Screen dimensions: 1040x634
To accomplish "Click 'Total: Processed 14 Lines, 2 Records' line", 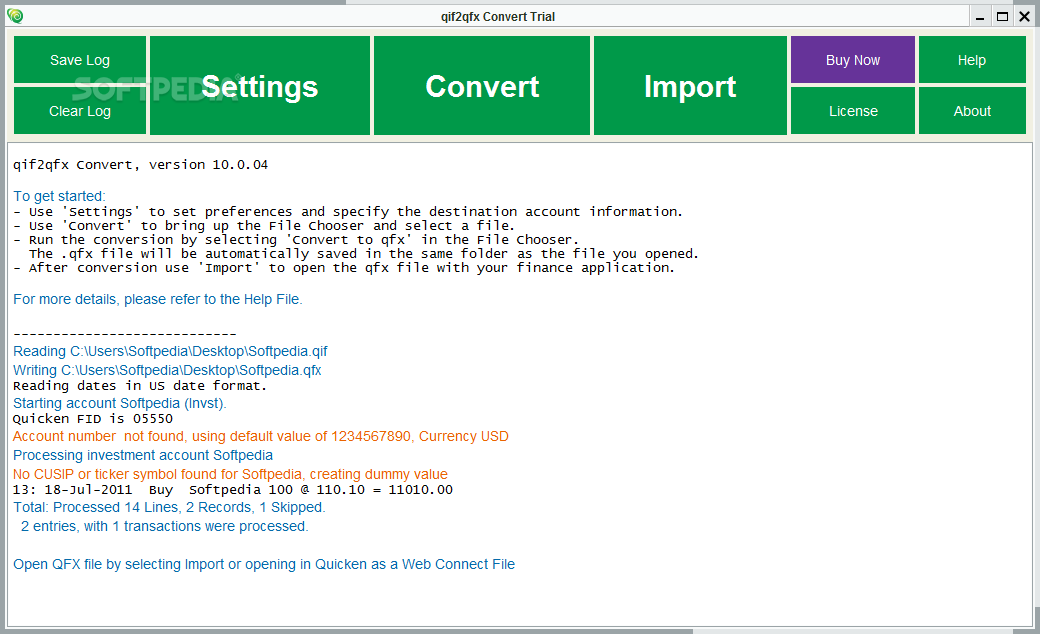I will click(x=169, y=507).
